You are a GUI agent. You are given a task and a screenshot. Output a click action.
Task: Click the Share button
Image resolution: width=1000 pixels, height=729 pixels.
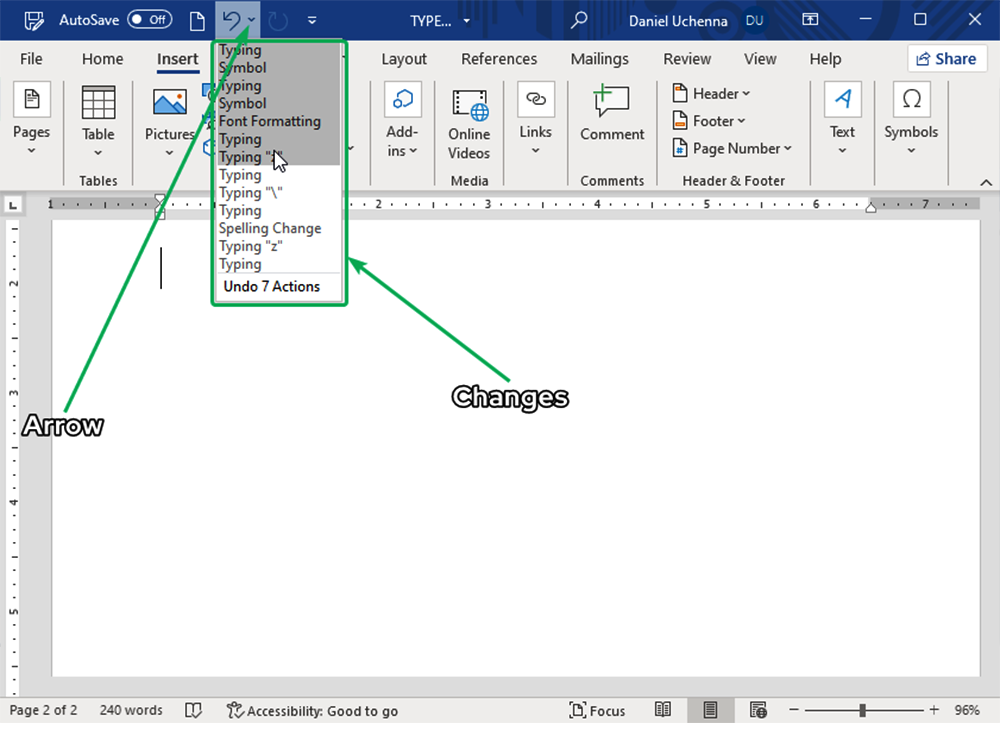click(x=946, y=59)
